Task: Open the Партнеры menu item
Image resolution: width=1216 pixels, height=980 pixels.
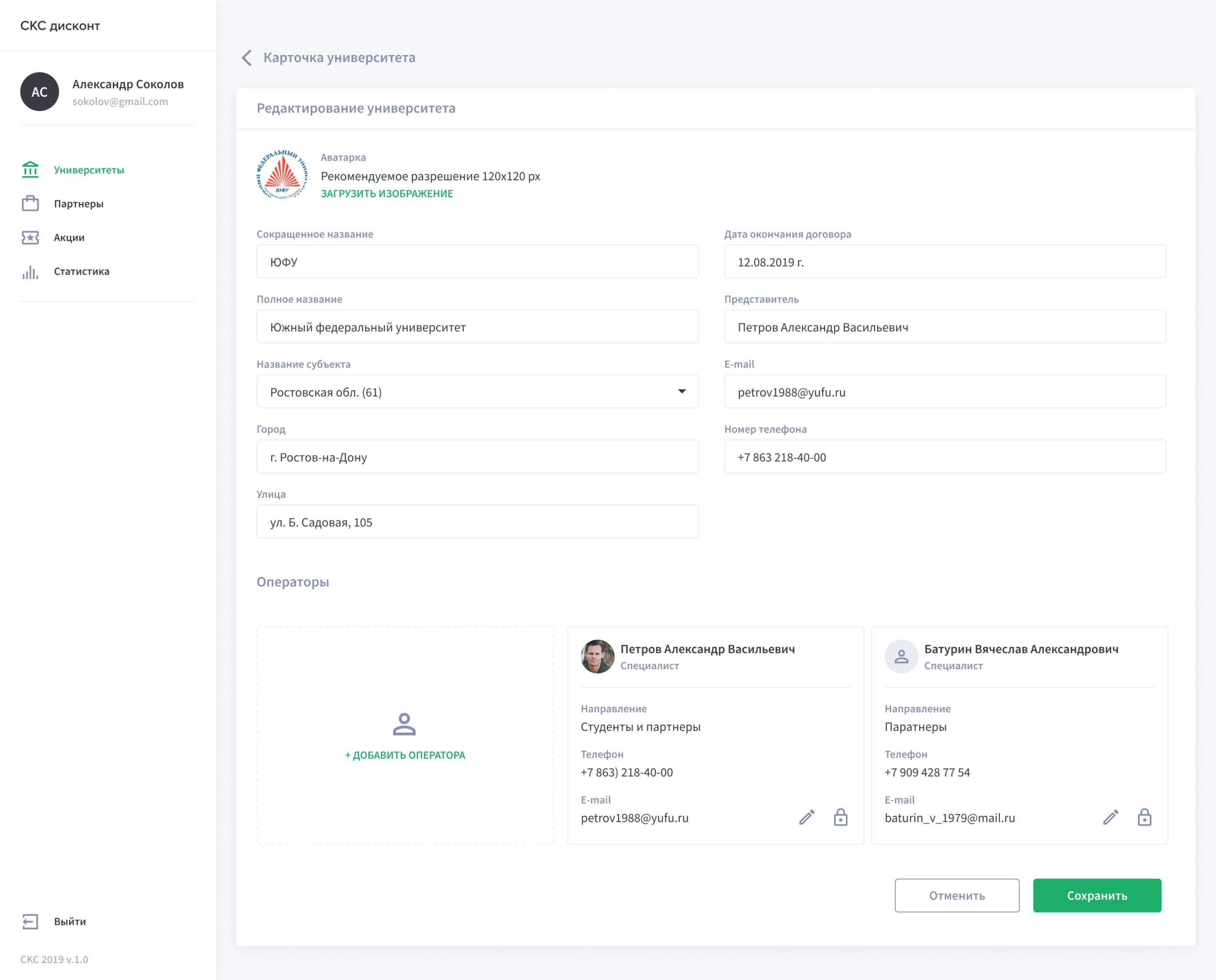Action: pos(79,204)
